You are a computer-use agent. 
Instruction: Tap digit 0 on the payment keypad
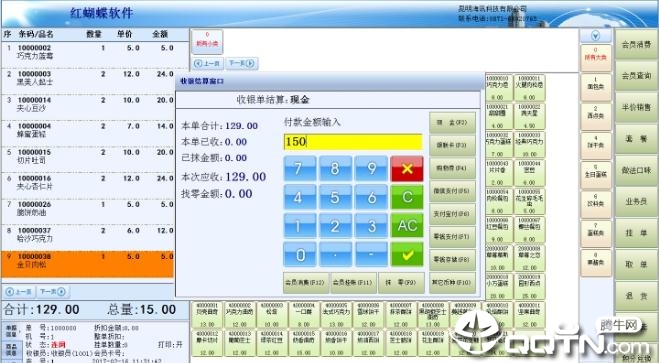pyautogui.click(x=300, y=255)
